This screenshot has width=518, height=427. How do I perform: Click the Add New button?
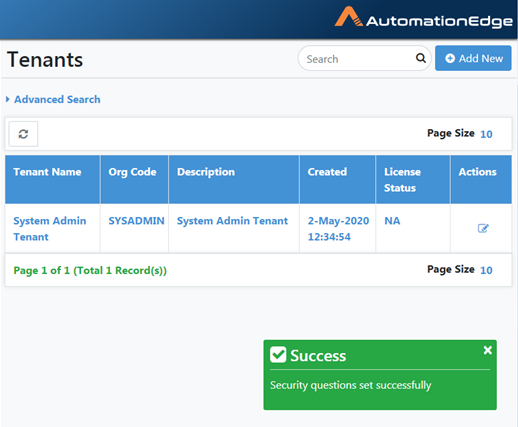[473, 58]
